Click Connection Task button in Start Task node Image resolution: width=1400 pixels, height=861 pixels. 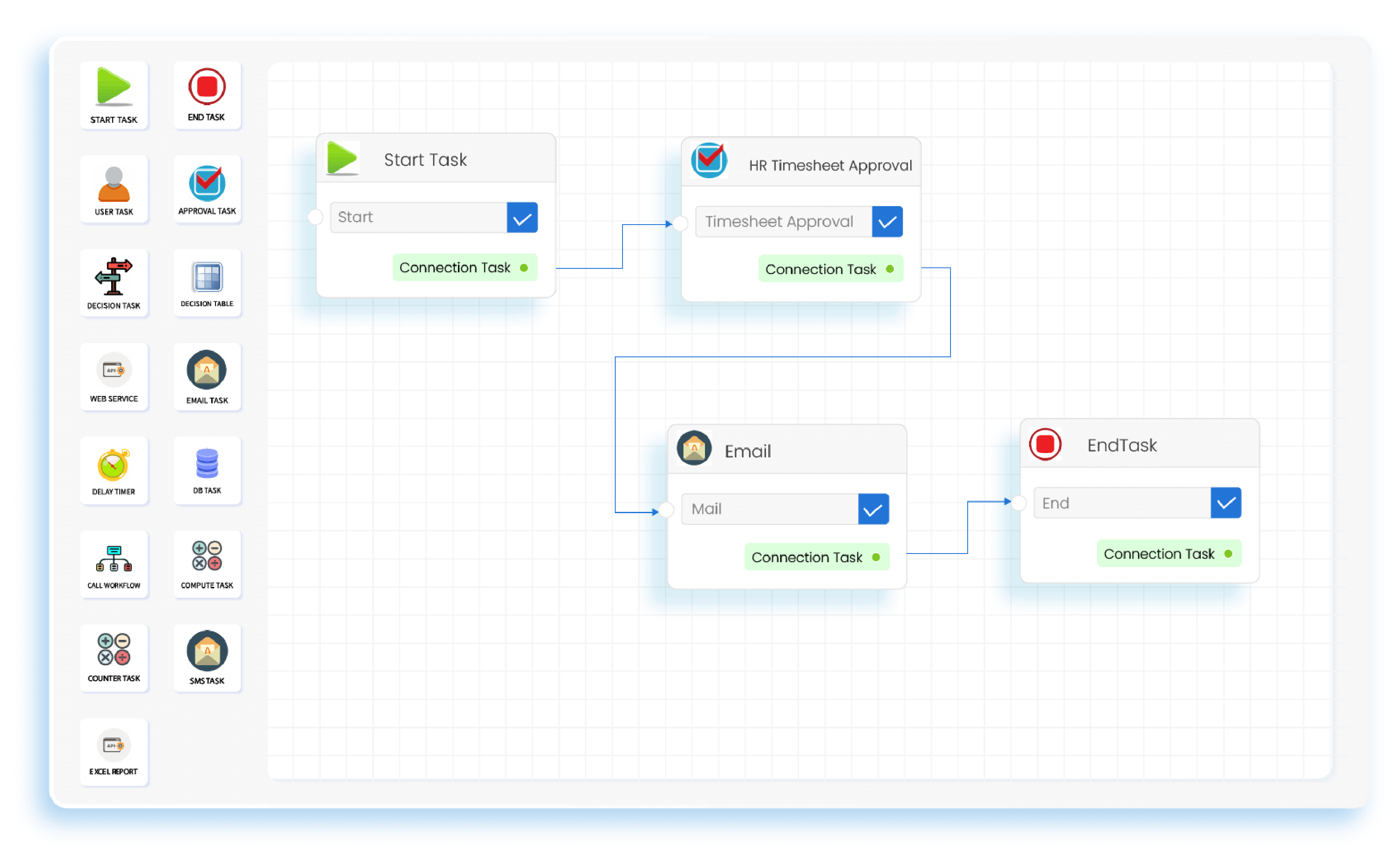click(x=465, y=268)
